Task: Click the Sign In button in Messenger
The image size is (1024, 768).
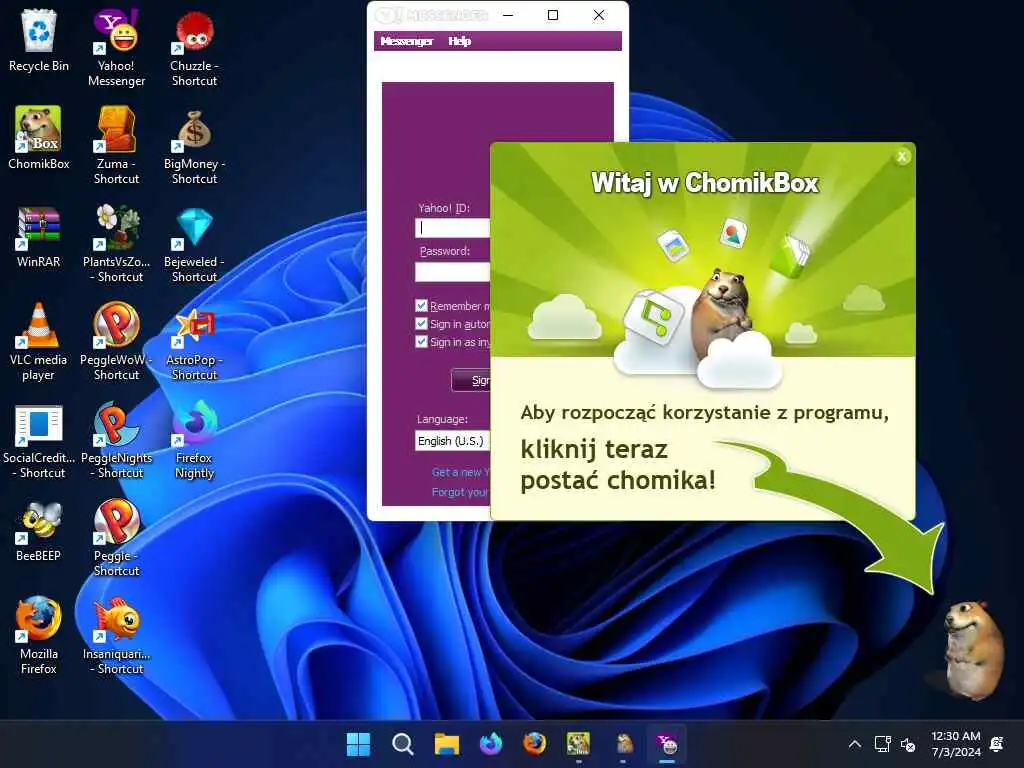Action: (x=471, y=380)
